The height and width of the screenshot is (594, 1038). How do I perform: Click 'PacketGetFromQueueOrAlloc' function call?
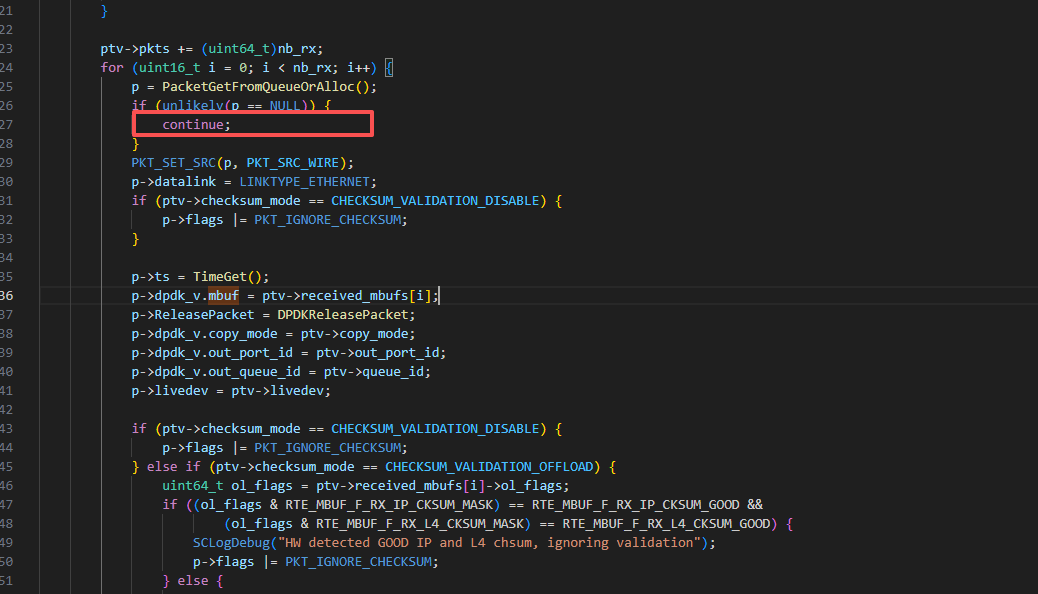258,87
